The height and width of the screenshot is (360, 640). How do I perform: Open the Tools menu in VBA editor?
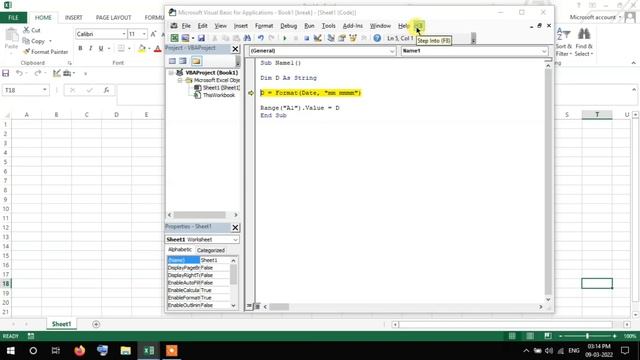click(329, 26)
